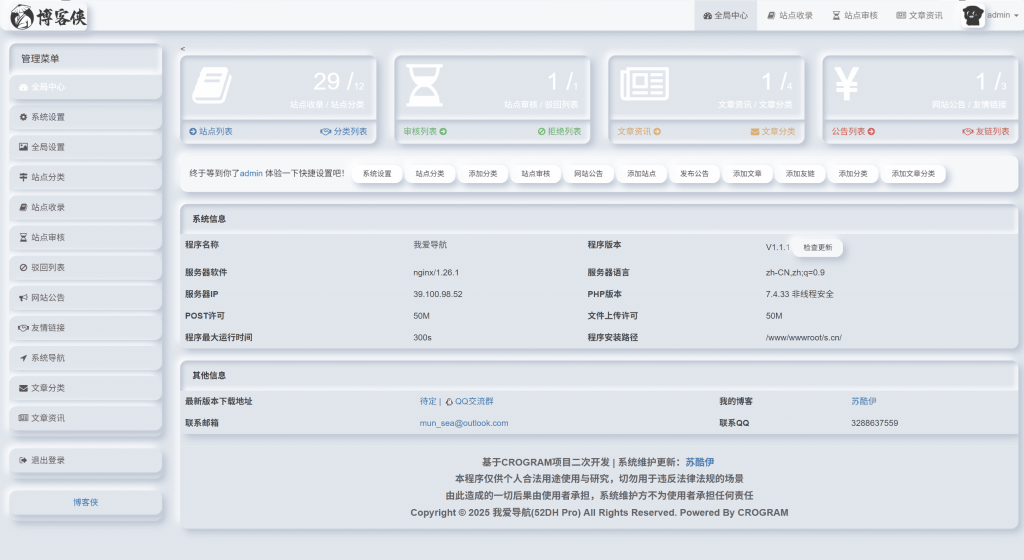Click the hourglass icon on the review card
The image size is (1024, 560).
click(424, 85)
